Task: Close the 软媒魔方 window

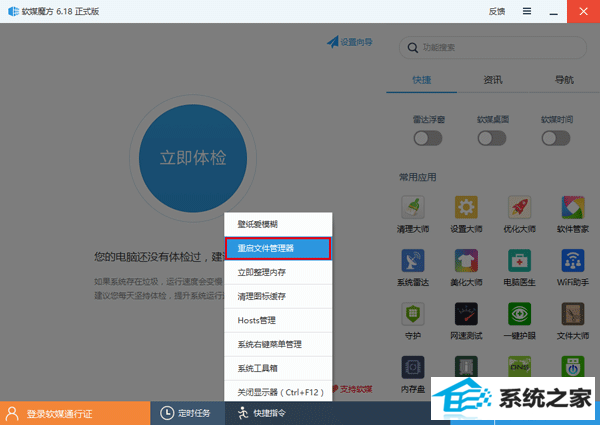Action: [x=583, y=11]
